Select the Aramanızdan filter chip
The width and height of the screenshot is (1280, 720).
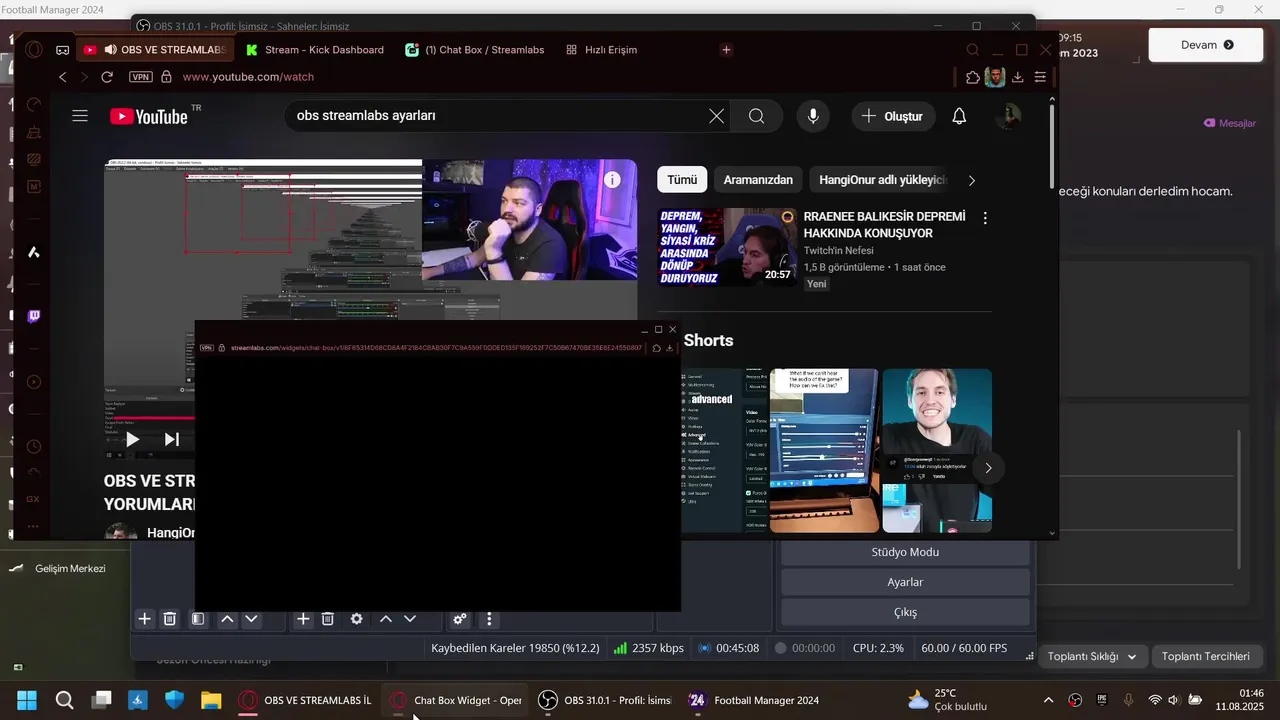758,180
